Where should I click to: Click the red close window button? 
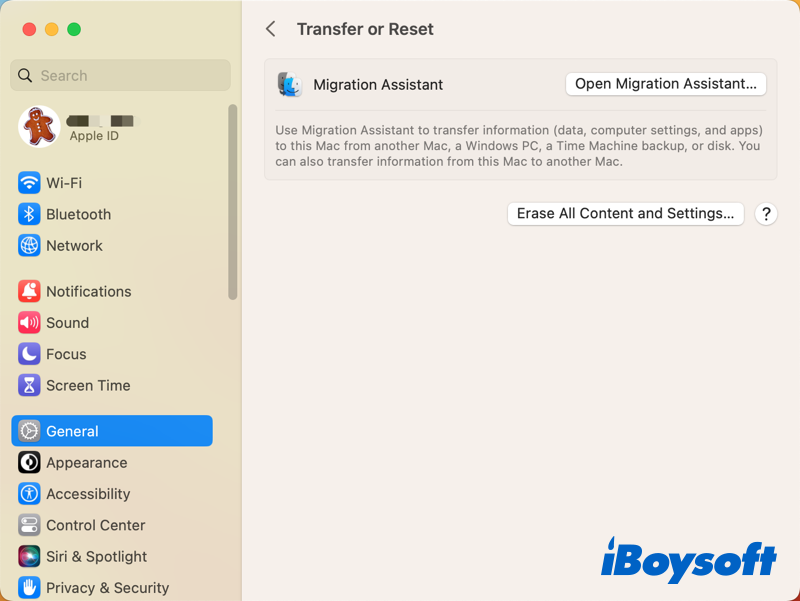pyautogui.click(x=29, y=29)
